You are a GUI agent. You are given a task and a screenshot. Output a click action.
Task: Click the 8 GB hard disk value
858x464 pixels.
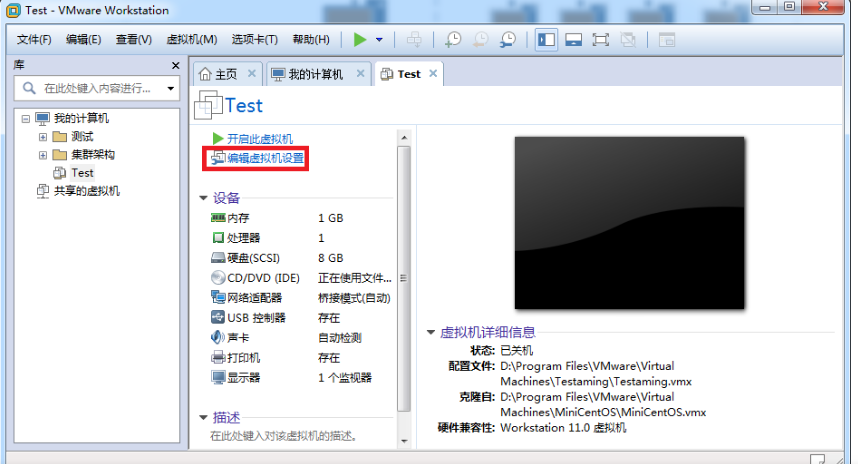click(x=331, y=258)
